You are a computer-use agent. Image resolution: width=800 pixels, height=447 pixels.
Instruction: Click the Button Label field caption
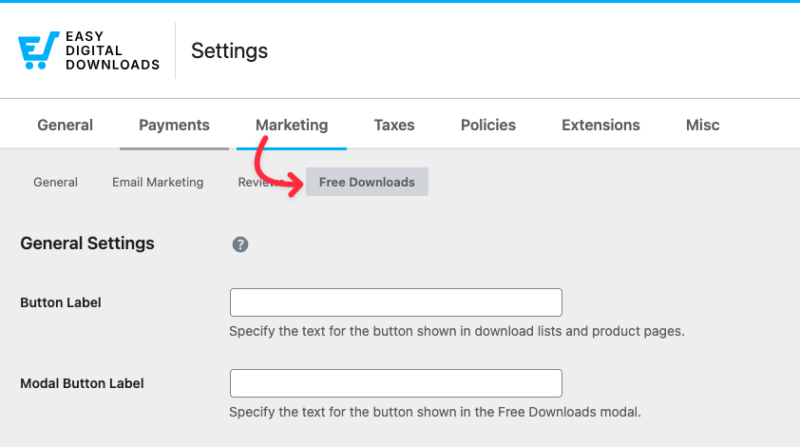(x=61, y=303)
